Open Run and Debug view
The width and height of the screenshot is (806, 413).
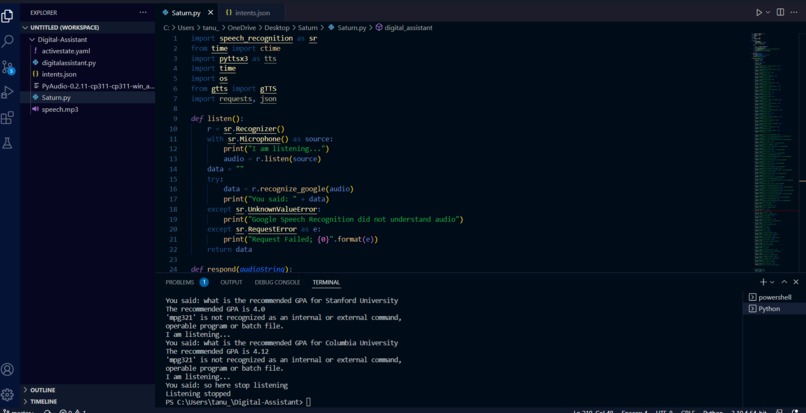pos(7,92)
